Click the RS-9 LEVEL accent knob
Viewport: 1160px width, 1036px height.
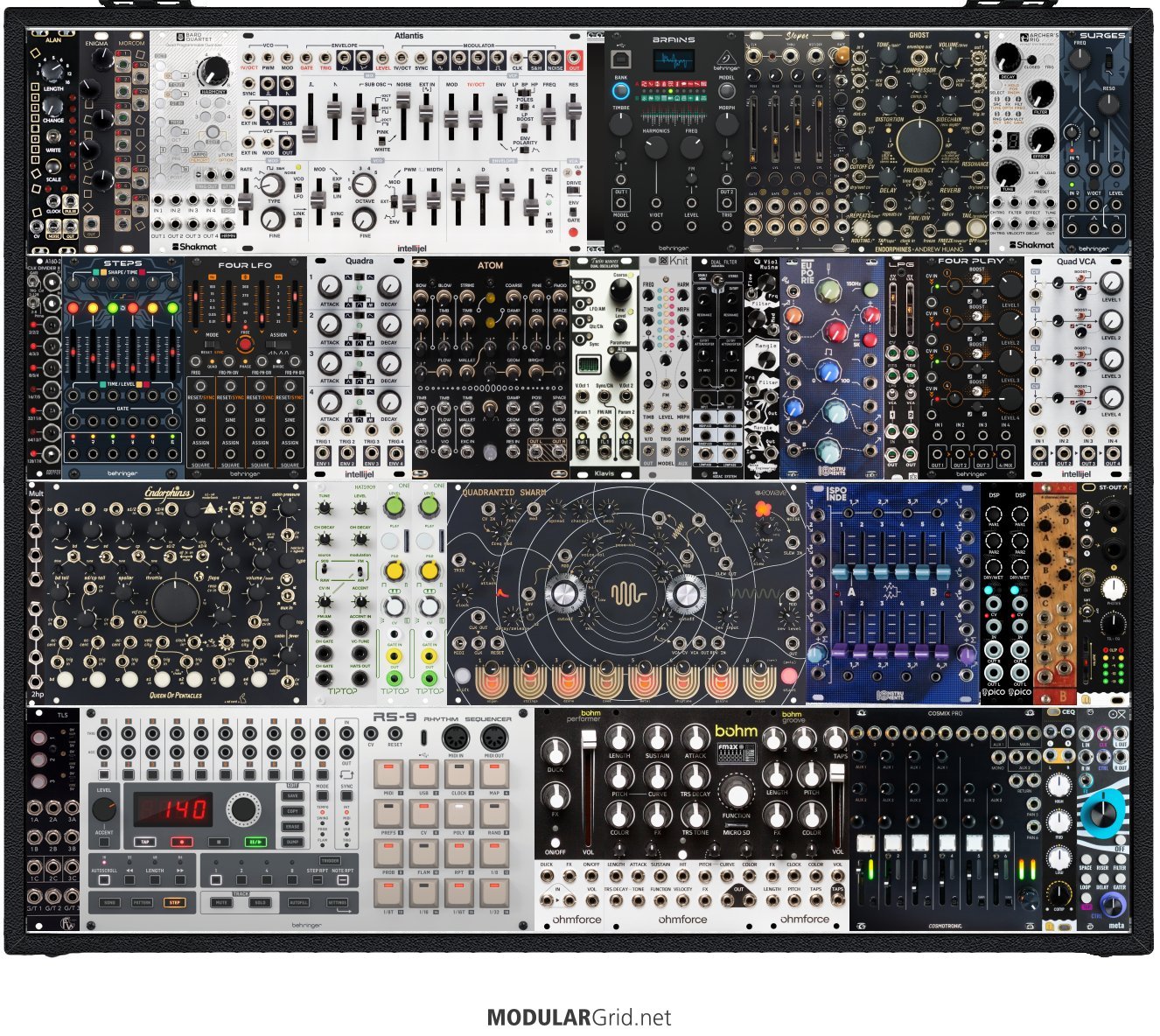[104, 809]
